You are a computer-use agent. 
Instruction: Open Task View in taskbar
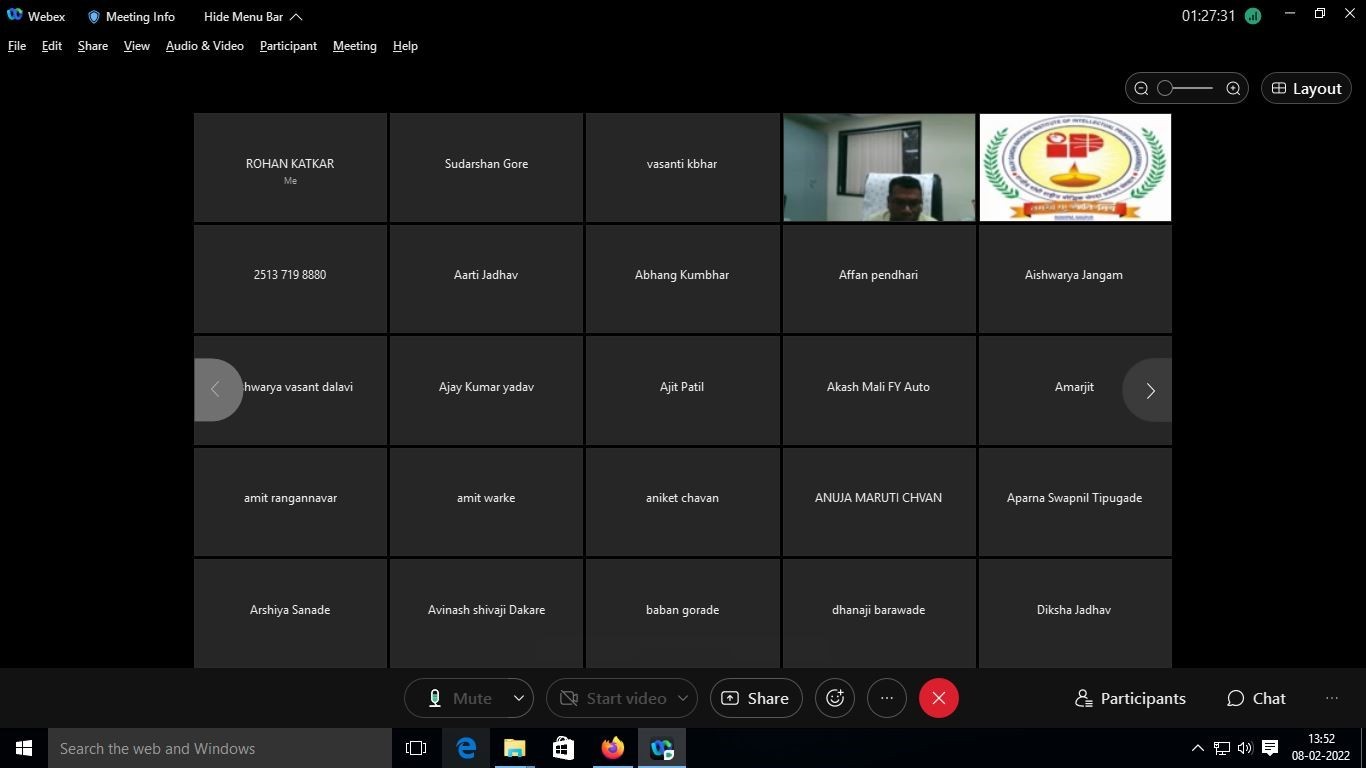416,748
